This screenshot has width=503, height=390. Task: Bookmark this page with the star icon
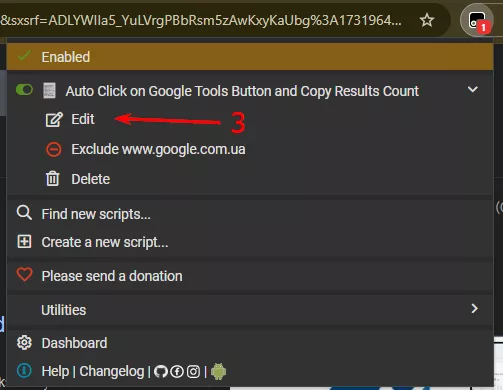[x=427, y=21]
